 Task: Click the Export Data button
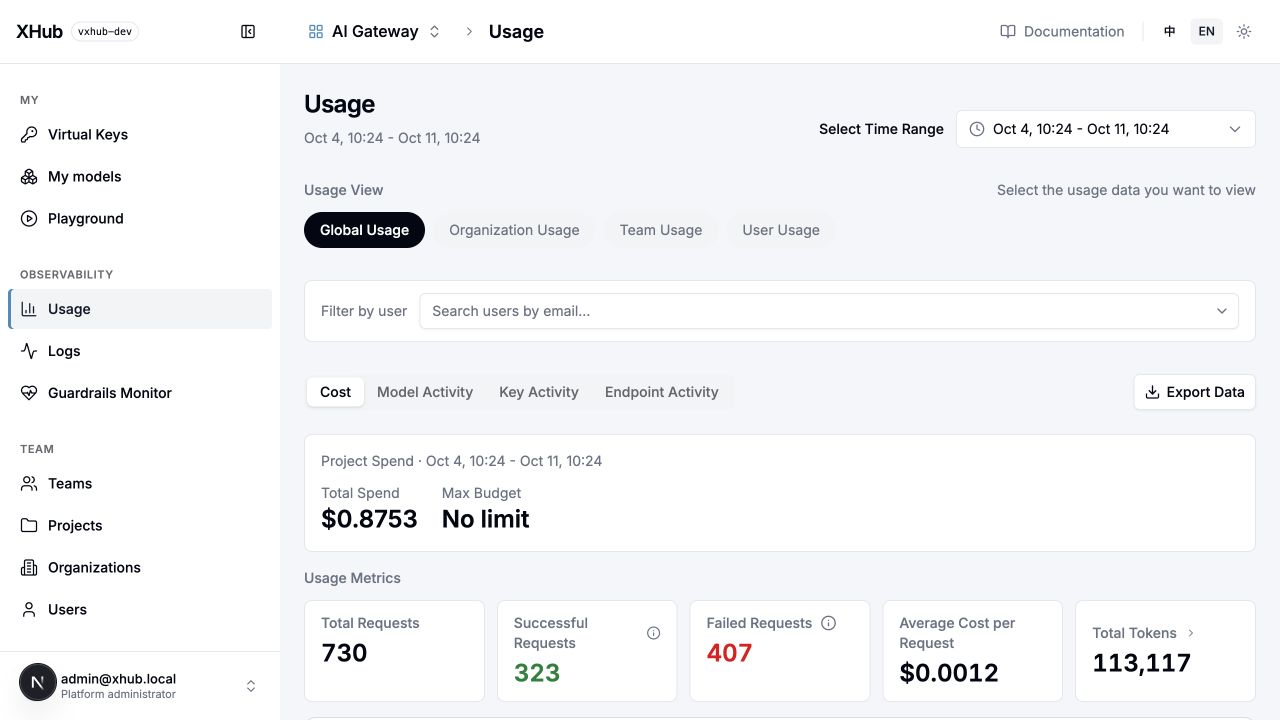[1195, 392]
